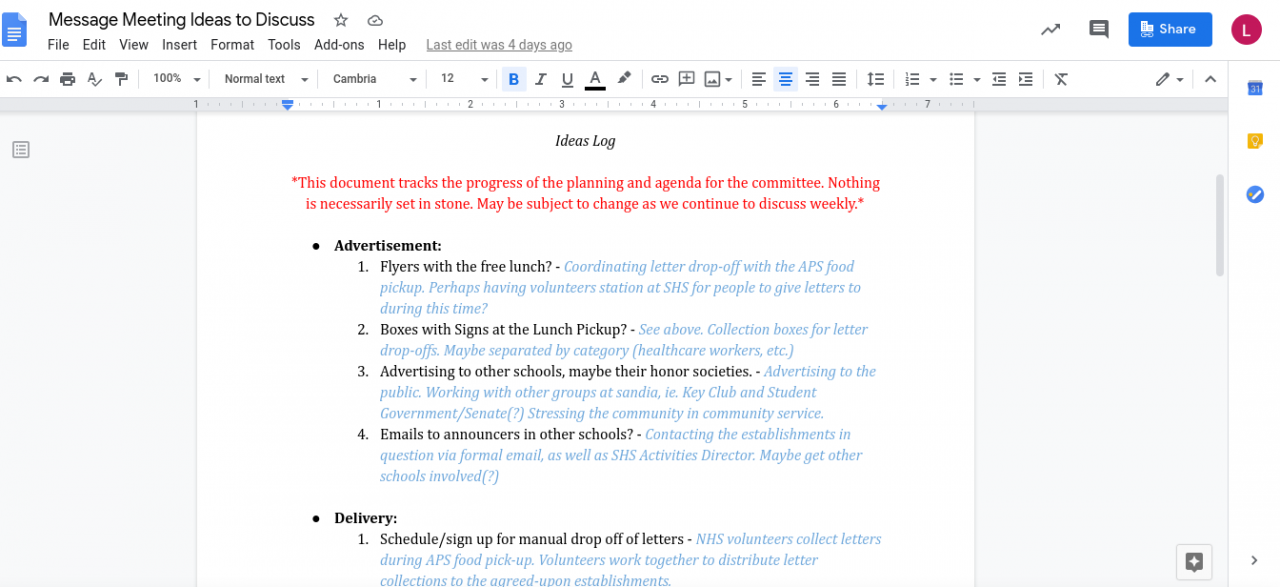Screen dimensions: 1280x587
Task: Open the File menu
Action: (x=58, y=45)
